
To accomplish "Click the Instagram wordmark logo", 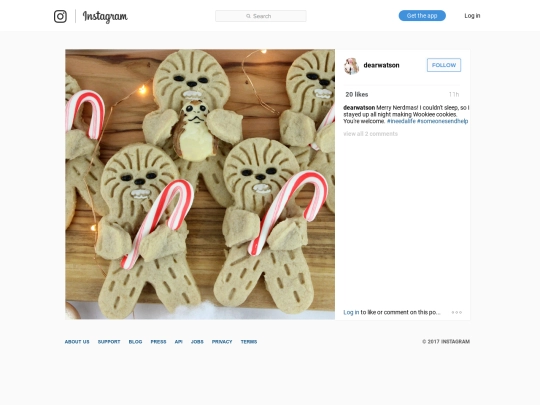I will pos(105,17).
